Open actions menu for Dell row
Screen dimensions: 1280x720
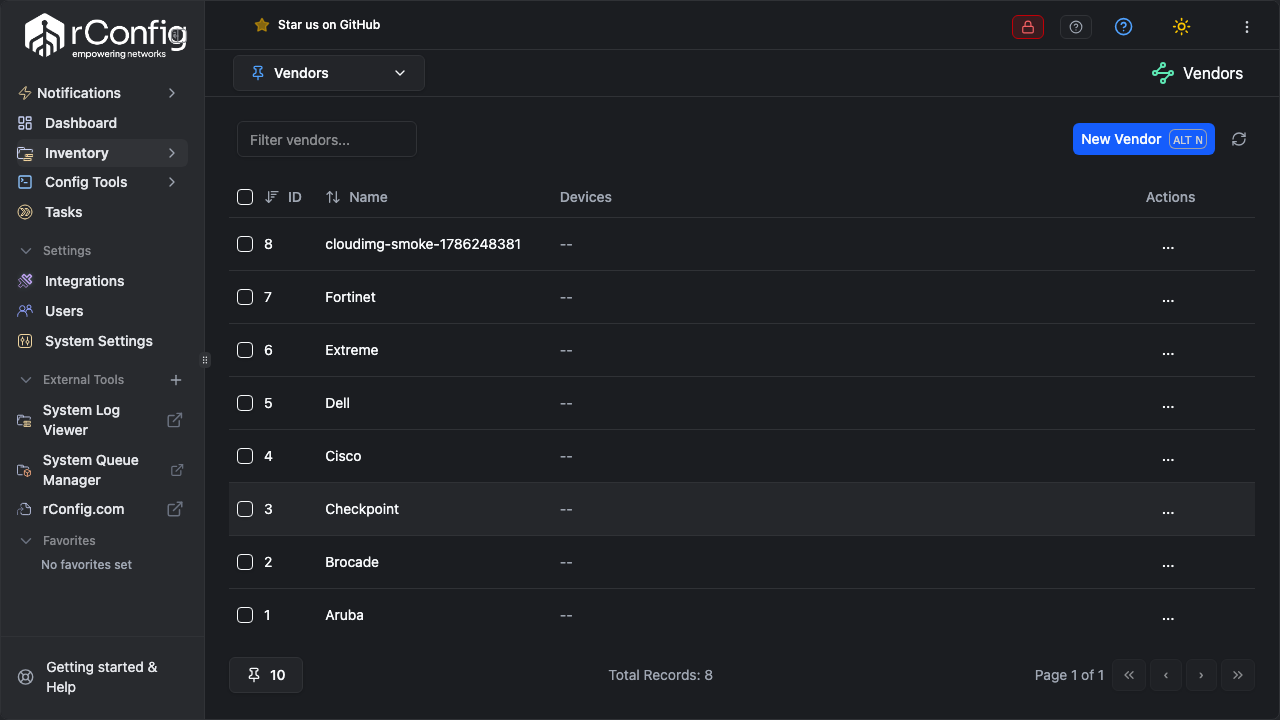click(x=1168, y=404)
